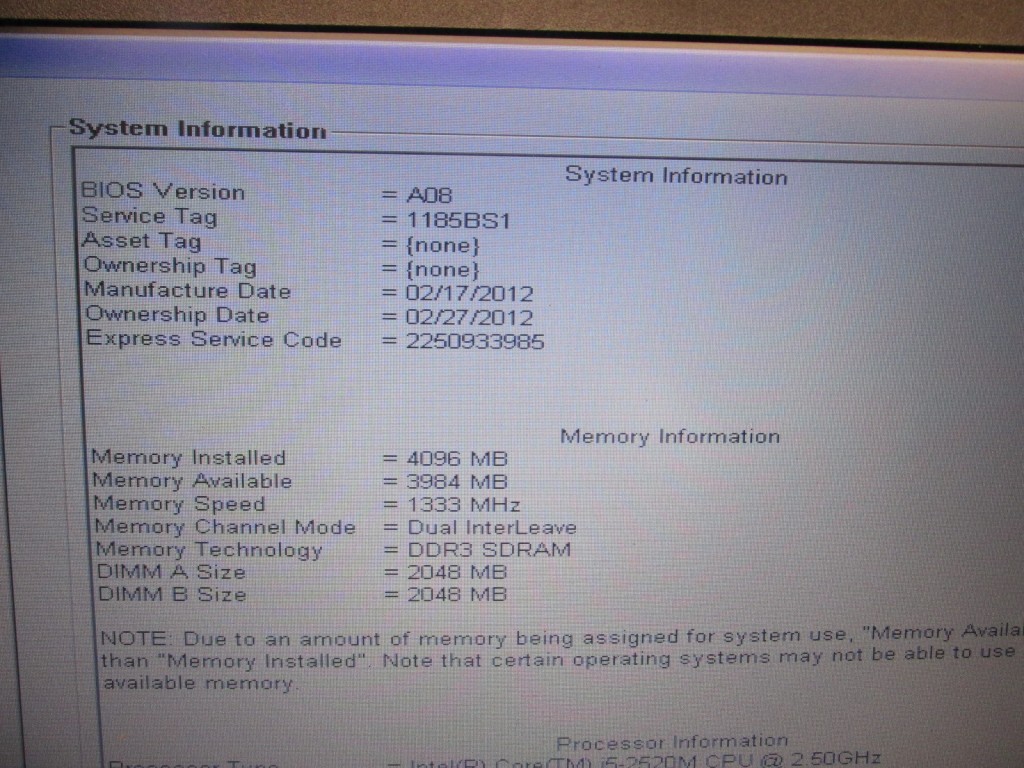Select the "Memory Installed" label
The height and width of the screenshot is (768, 1024).
pos(189,457)
